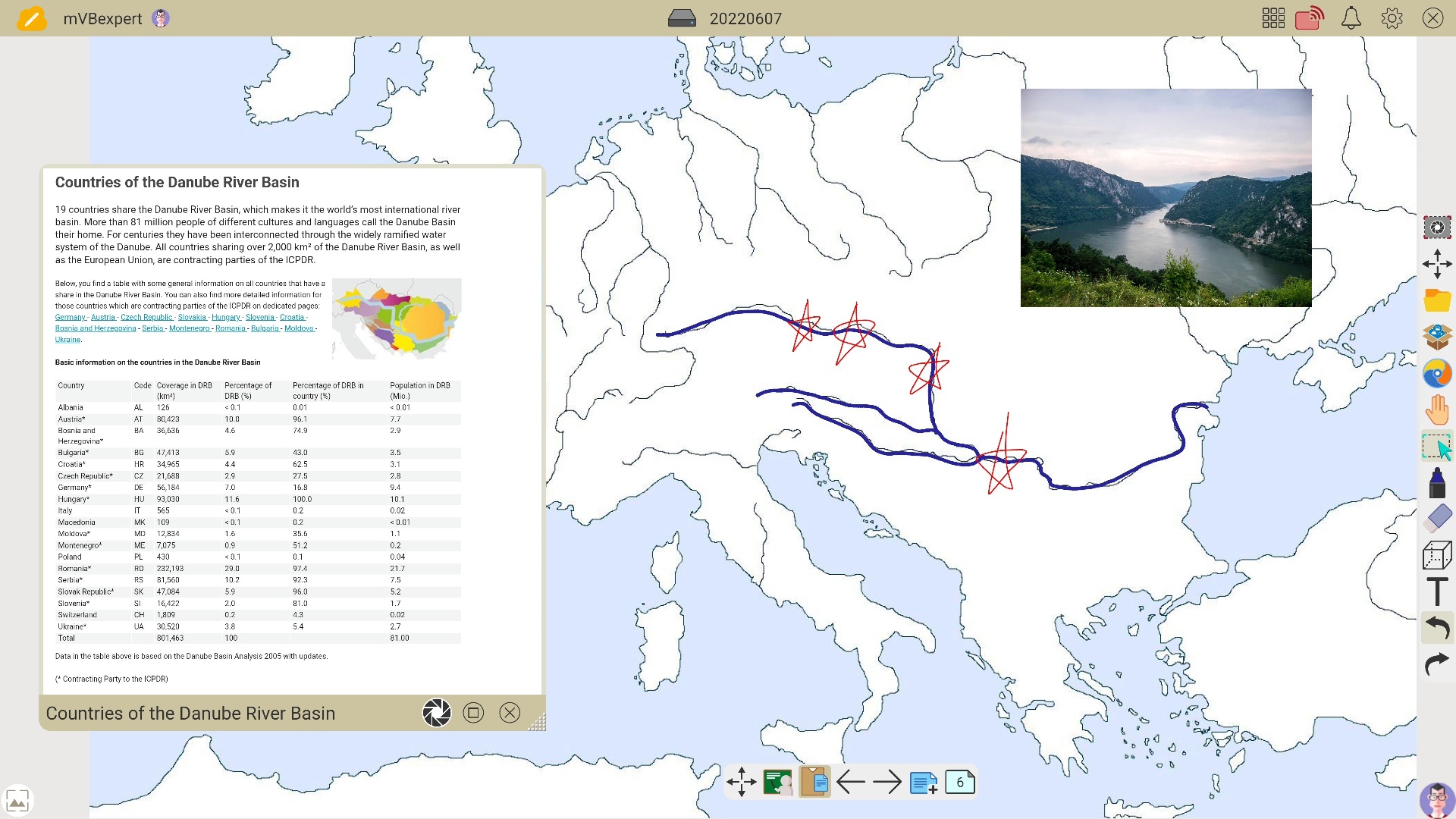Click the Hungary row in the table

[258, 499]
